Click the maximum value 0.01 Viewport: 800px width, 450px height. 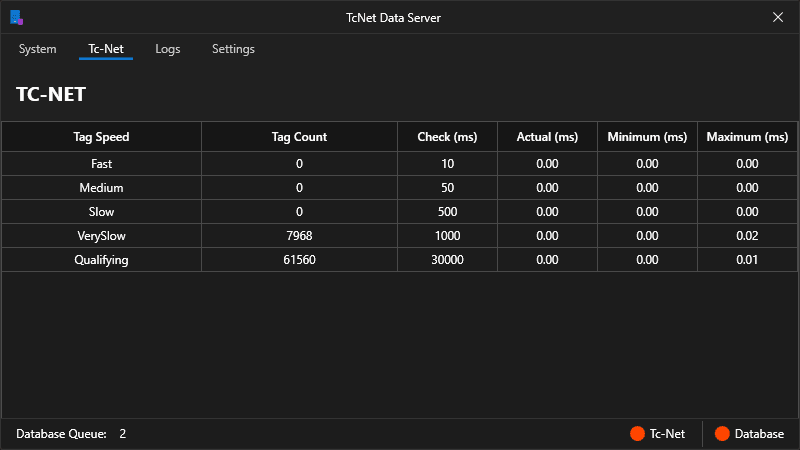(747, 260)
